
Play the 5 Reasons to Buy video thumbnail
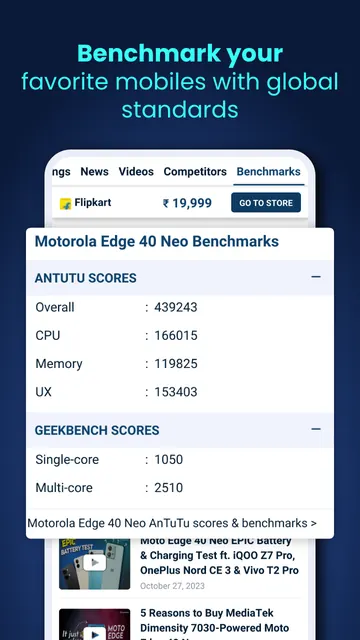(95, 624)
